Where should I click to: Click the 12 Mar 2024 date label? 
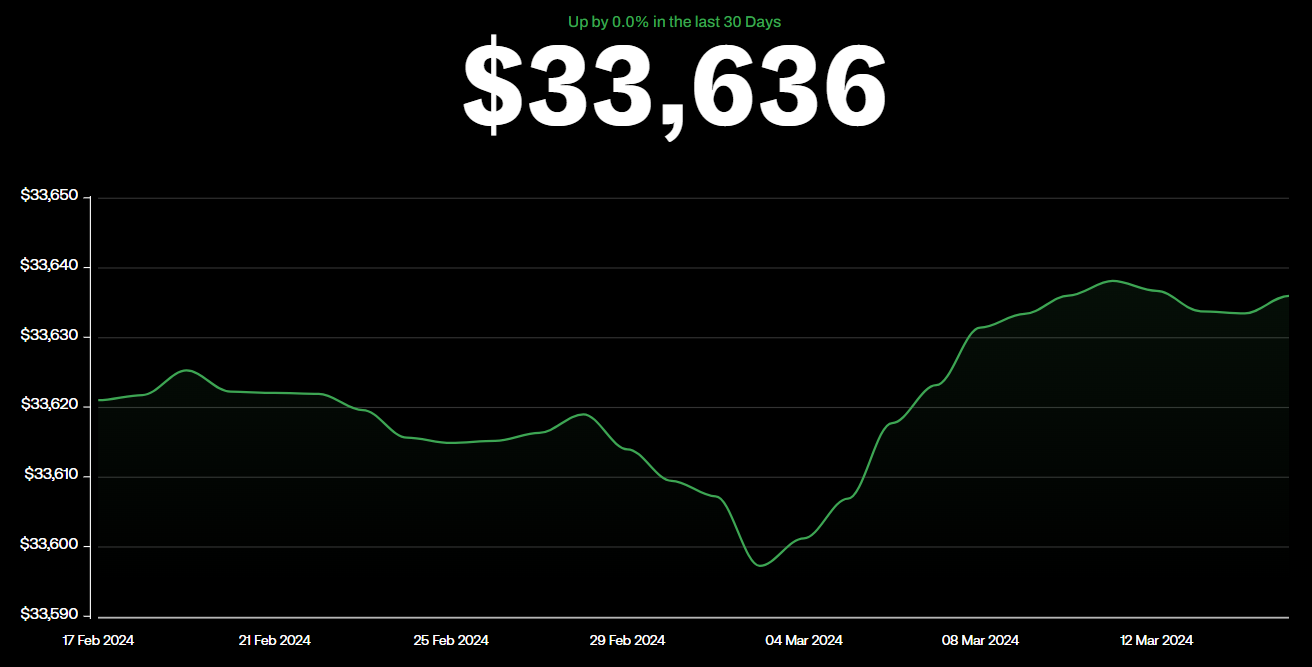click(1157, 640)
